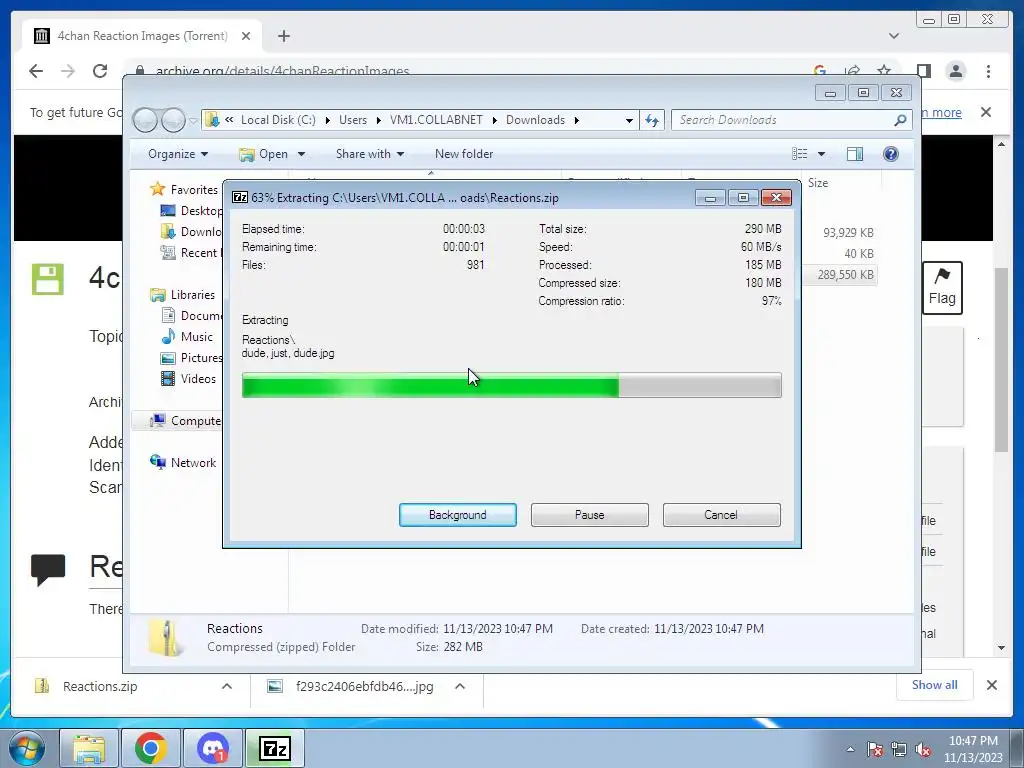The image size is (1024, 768).
Task: Click Users in the address breadcrumb
Action: click(353, 120)
